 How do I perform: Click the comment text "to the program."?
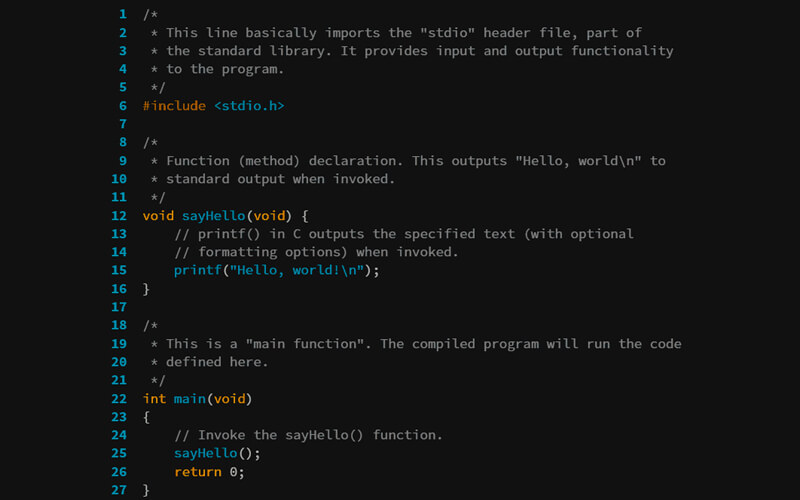(x=225, y=69)
